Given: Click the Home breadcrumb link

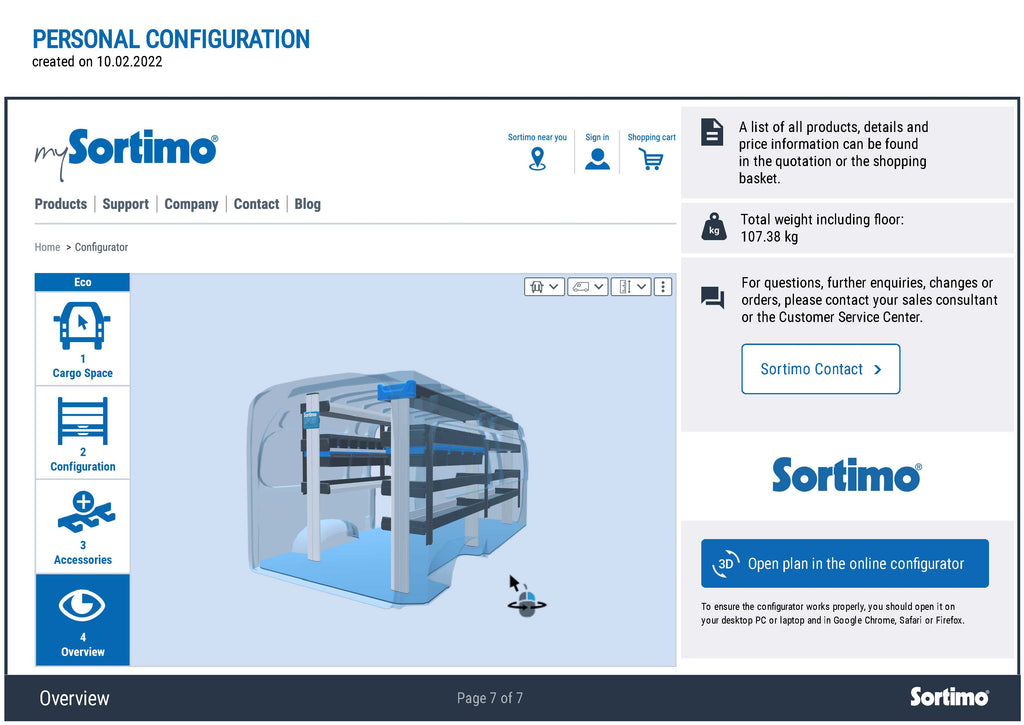Looking at the screenshot, I should (x=47, y=247).
